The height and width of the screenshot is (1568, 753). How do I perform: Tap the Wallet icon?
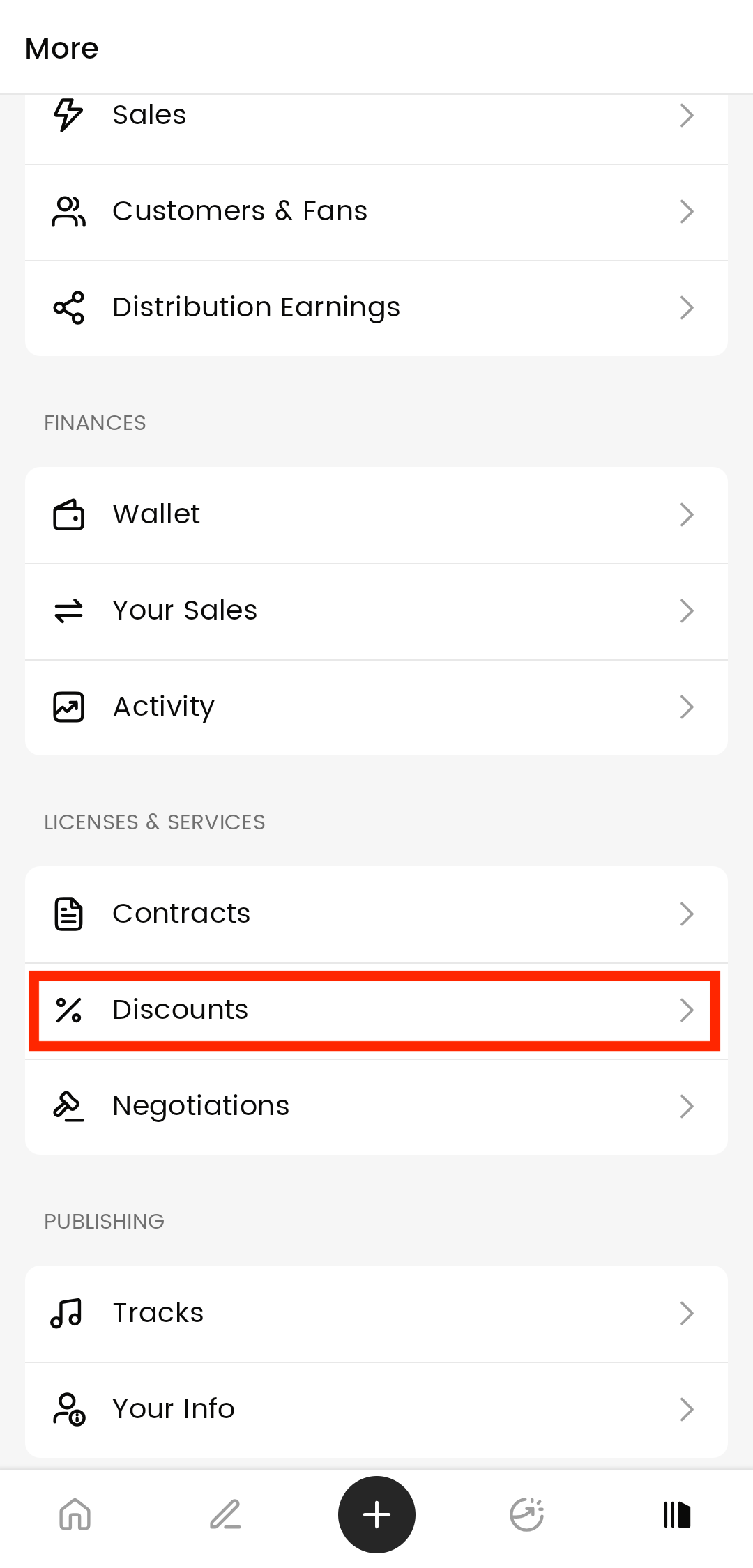[x=68, y=515]
